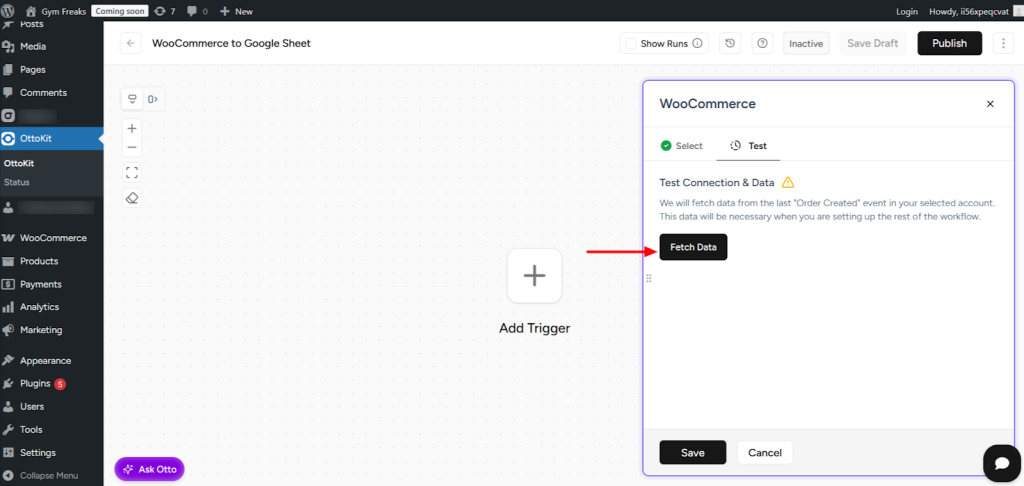Click the eraser clear canvas icon
The width and height of the screenshot is (1024, 486).
point(132,198)
